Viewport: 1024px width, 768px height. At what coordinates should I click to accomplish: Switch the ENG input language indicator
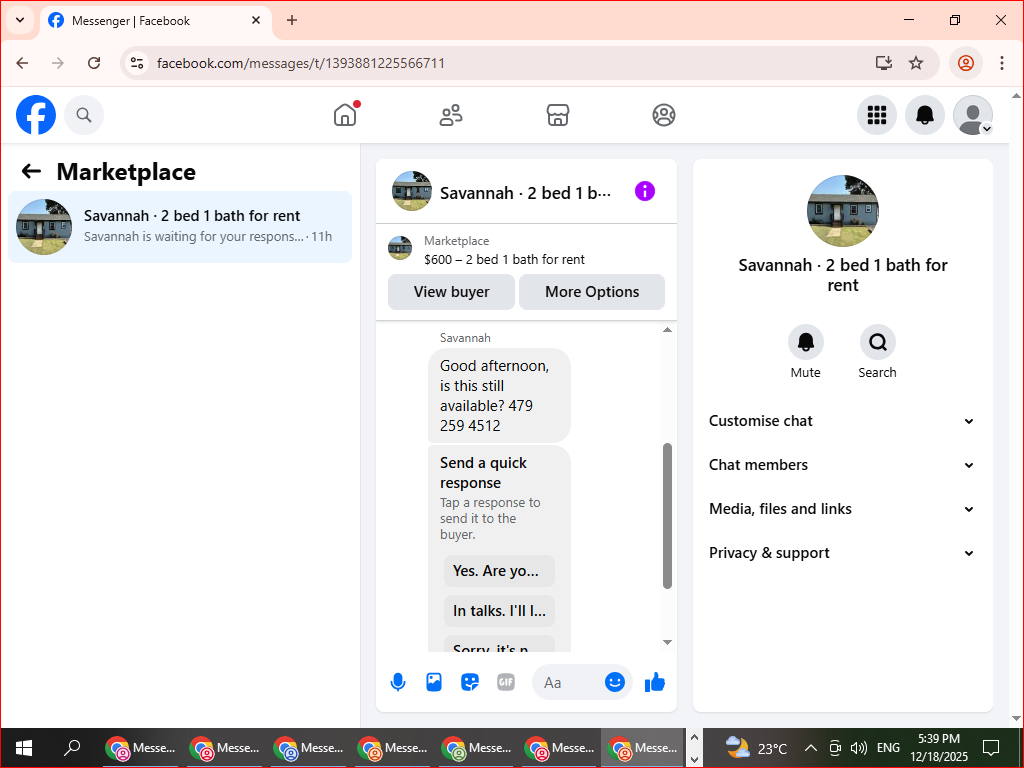888,748
